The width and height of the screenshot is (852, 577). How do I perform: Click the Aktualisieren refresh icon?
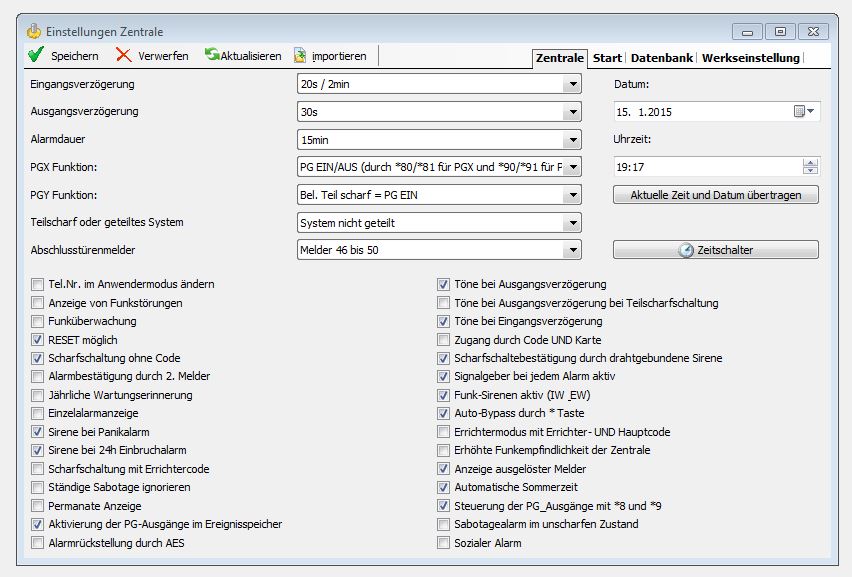(212, 55)
